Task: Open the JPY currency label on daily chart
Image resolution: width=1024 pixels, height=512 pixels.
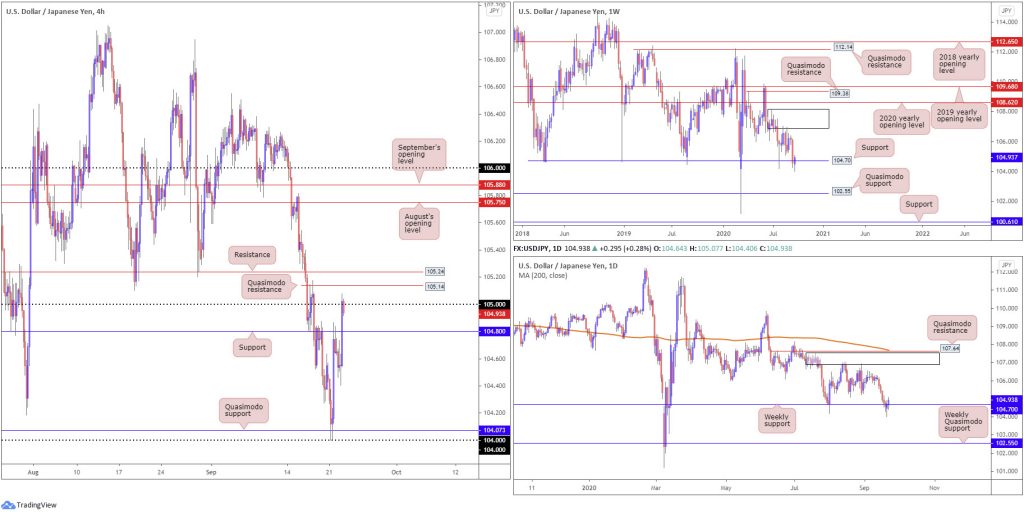Action: click(x=1006, y=265)
